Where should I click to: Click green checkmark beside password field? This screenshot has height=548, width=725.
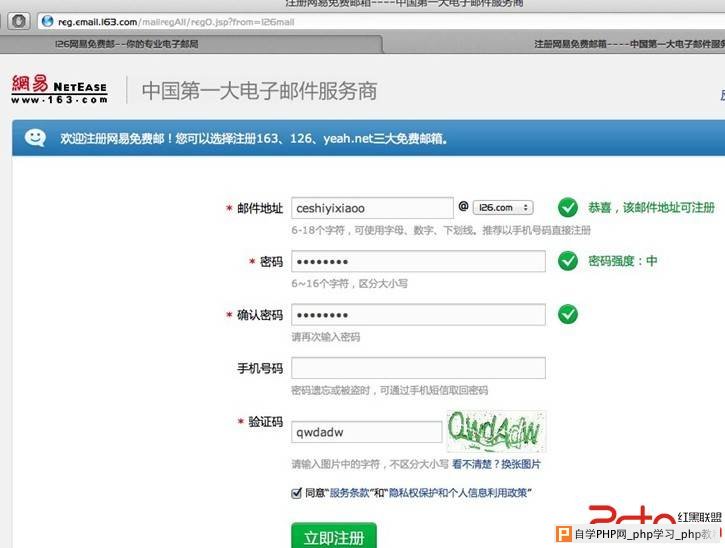568,261
